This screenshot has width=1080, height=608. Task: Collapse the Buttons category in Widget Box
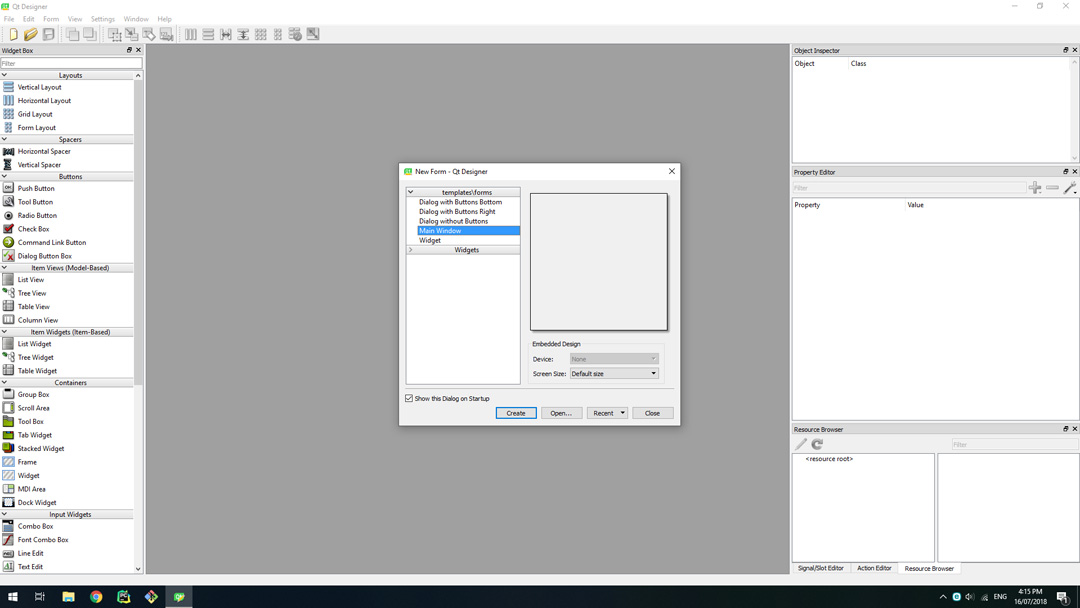pyautogui.click(x=4, y=176)
